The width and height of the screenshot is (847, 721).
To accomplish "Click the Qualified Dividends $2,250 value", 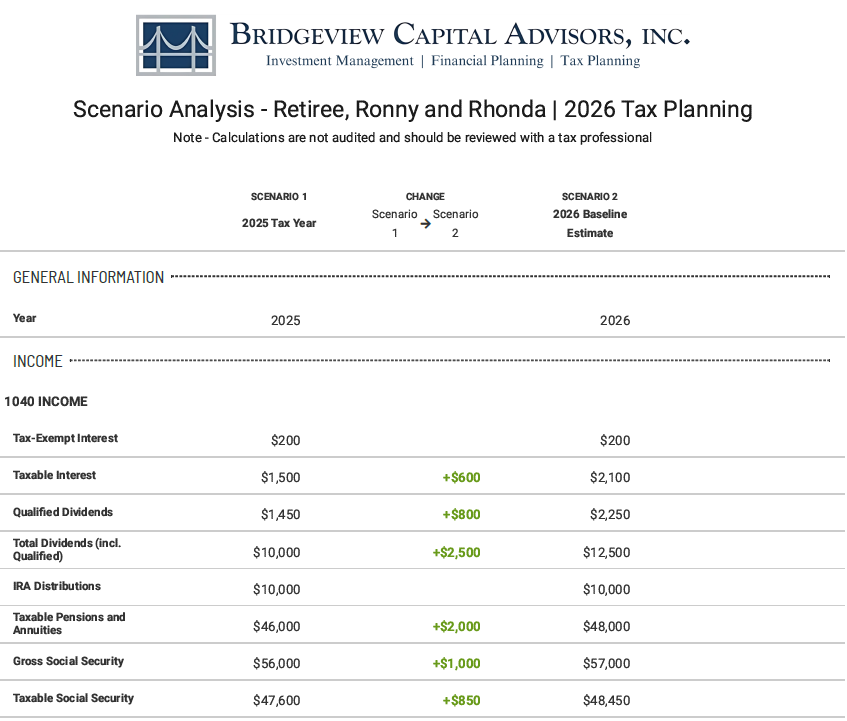I will (x=615, y=514).
